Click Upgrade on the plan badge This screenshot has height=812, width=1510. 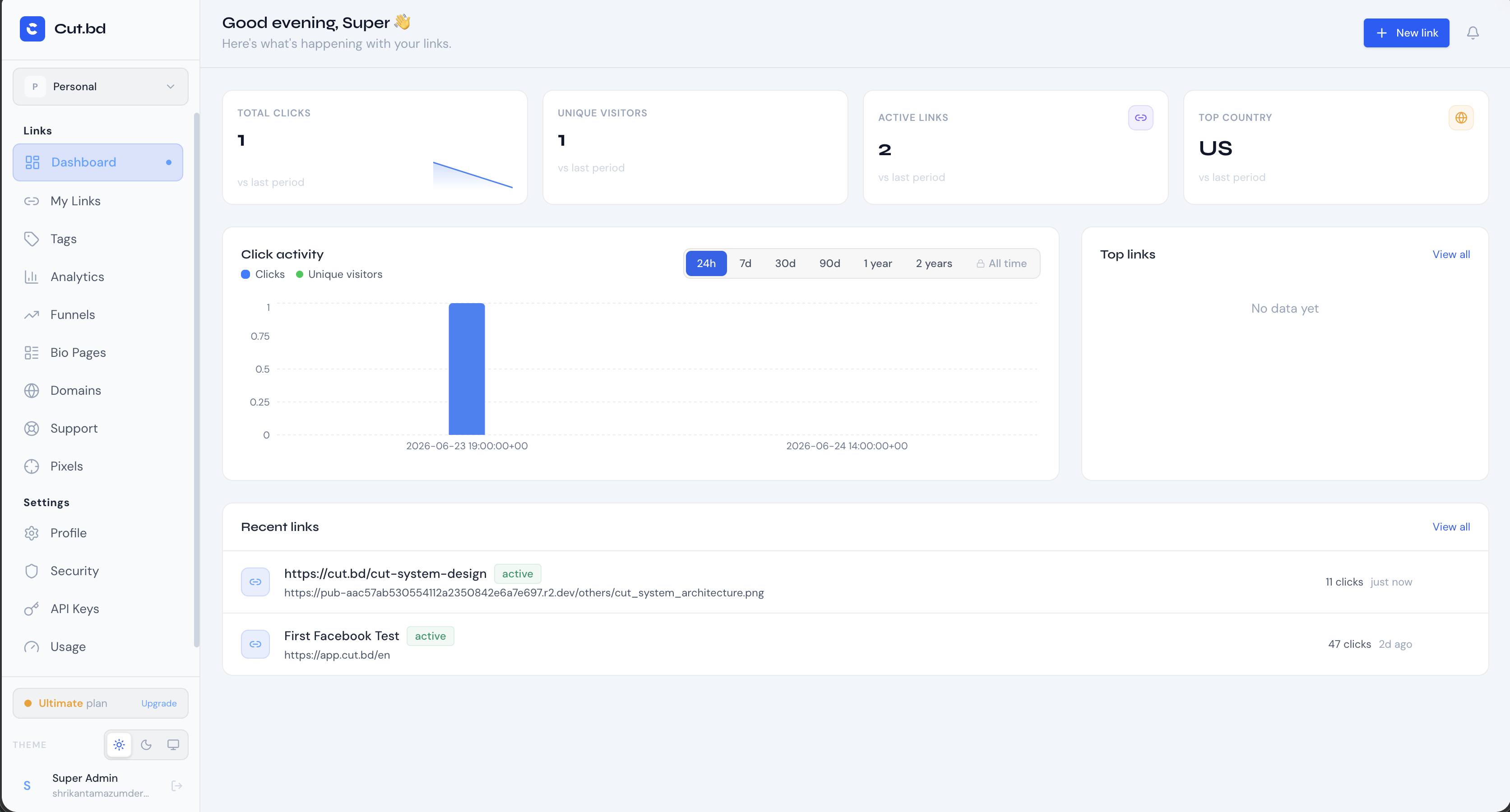159,703
